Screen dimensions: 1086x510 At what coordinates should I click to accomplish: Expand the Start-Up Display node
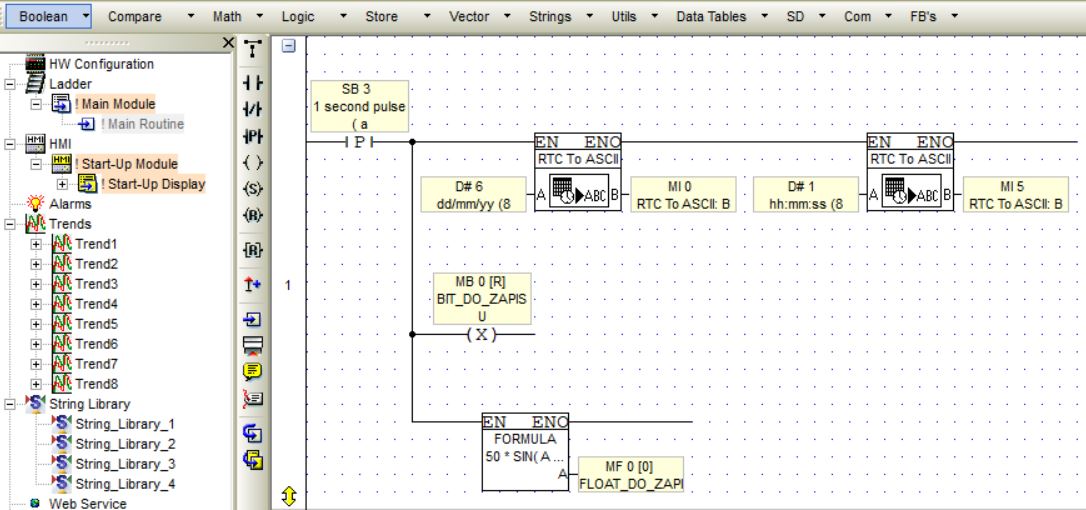[x=62, y=184]
